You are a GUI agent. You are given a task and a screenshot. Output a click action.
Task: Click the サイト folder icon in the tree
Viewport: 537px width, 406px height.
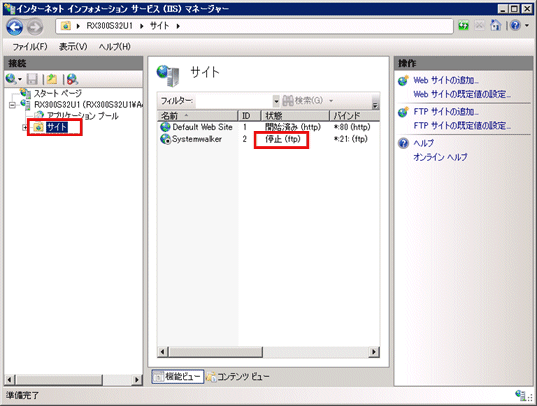point(38,127)
